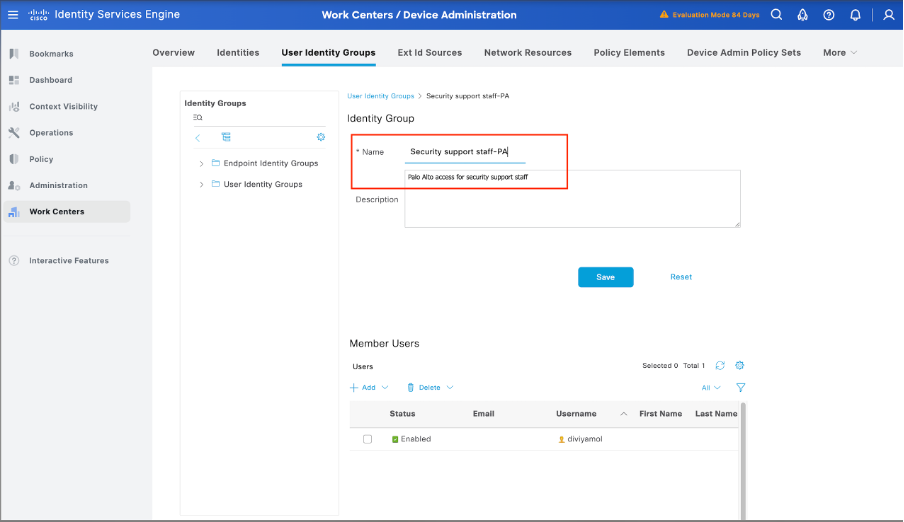Open Identity Groups panel settings gear

(321, 137)
